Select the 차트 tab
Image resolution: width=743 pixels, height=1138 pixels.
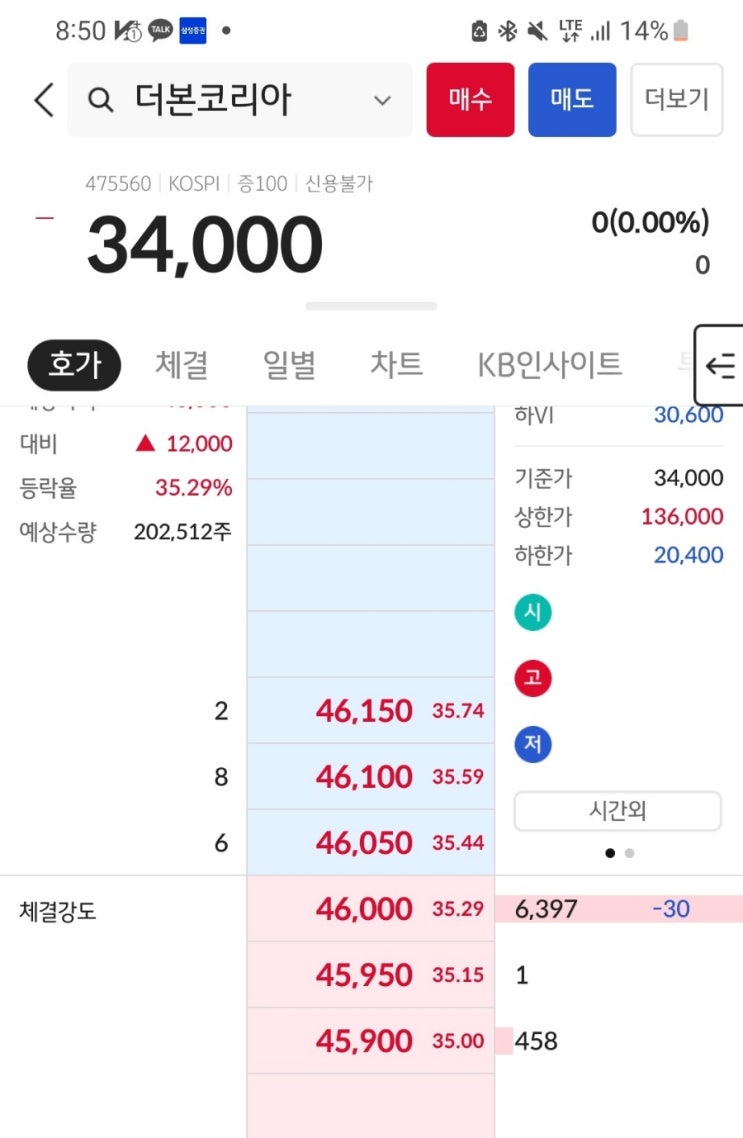[x=396, y=365]
